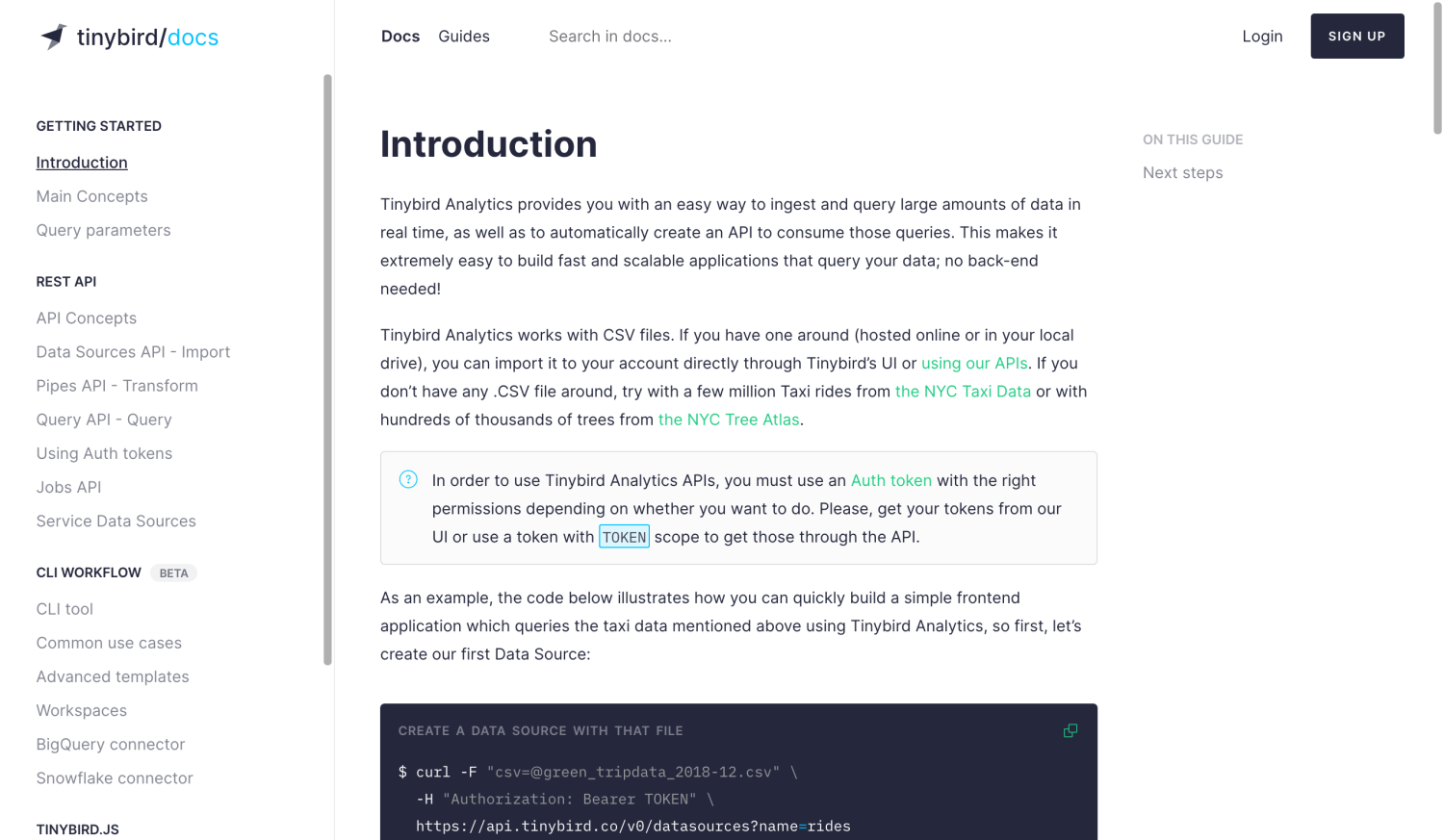Click 'the NYC Tree Atlas' link

[729, 420]
